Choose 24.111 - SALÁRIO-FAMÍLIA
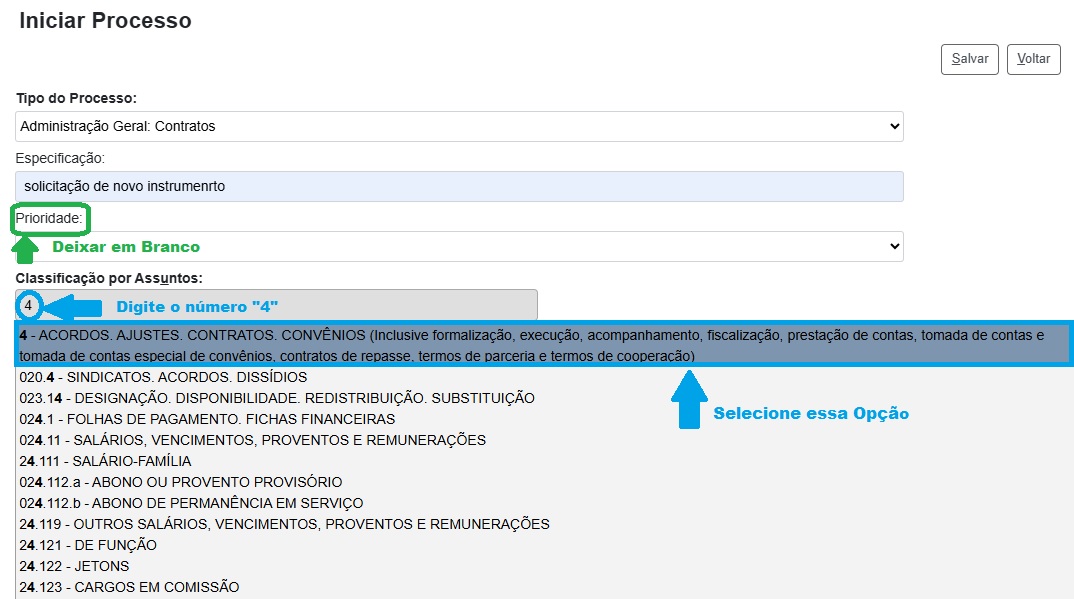The image size is (1074, 599). tap(105, 461)
